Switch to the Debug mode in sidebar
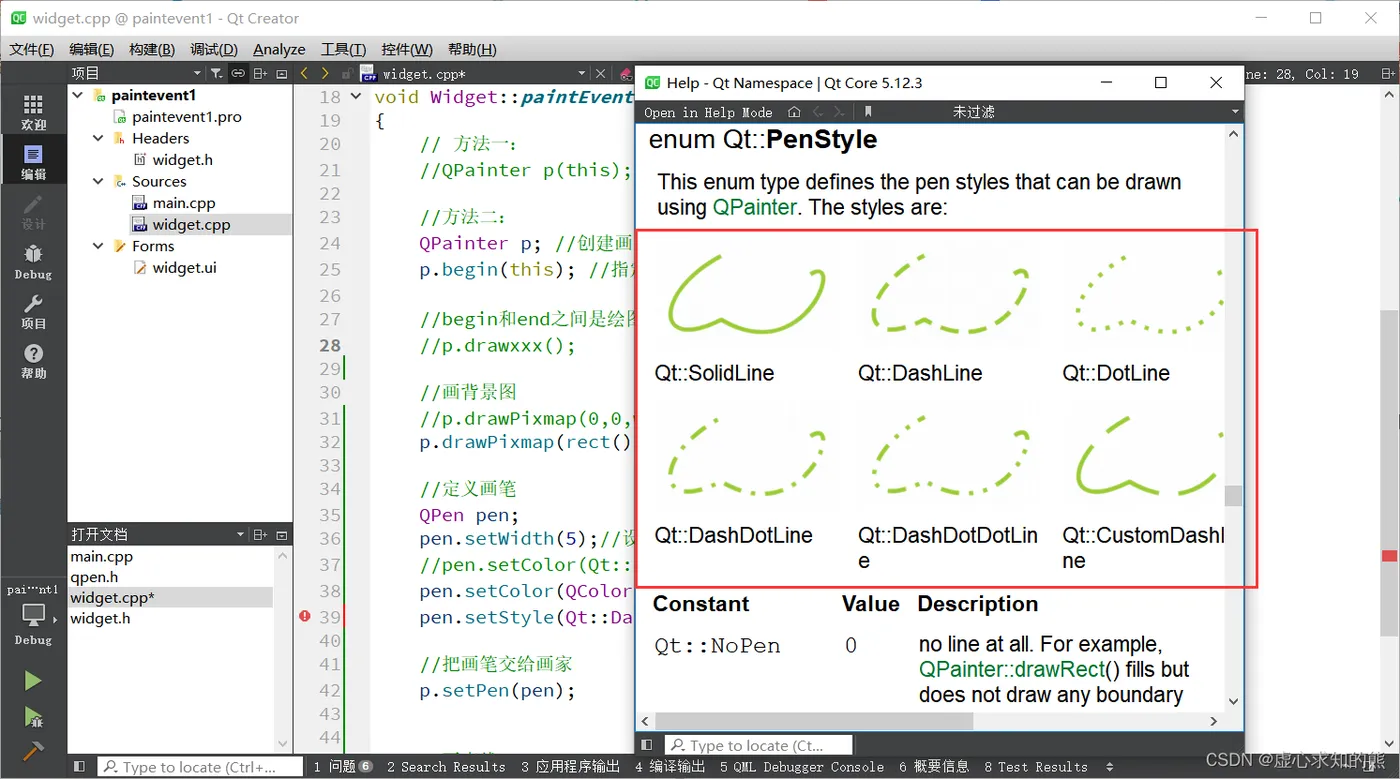The width and height of the screenshot is (1400, 779). [x=33, y=261]
